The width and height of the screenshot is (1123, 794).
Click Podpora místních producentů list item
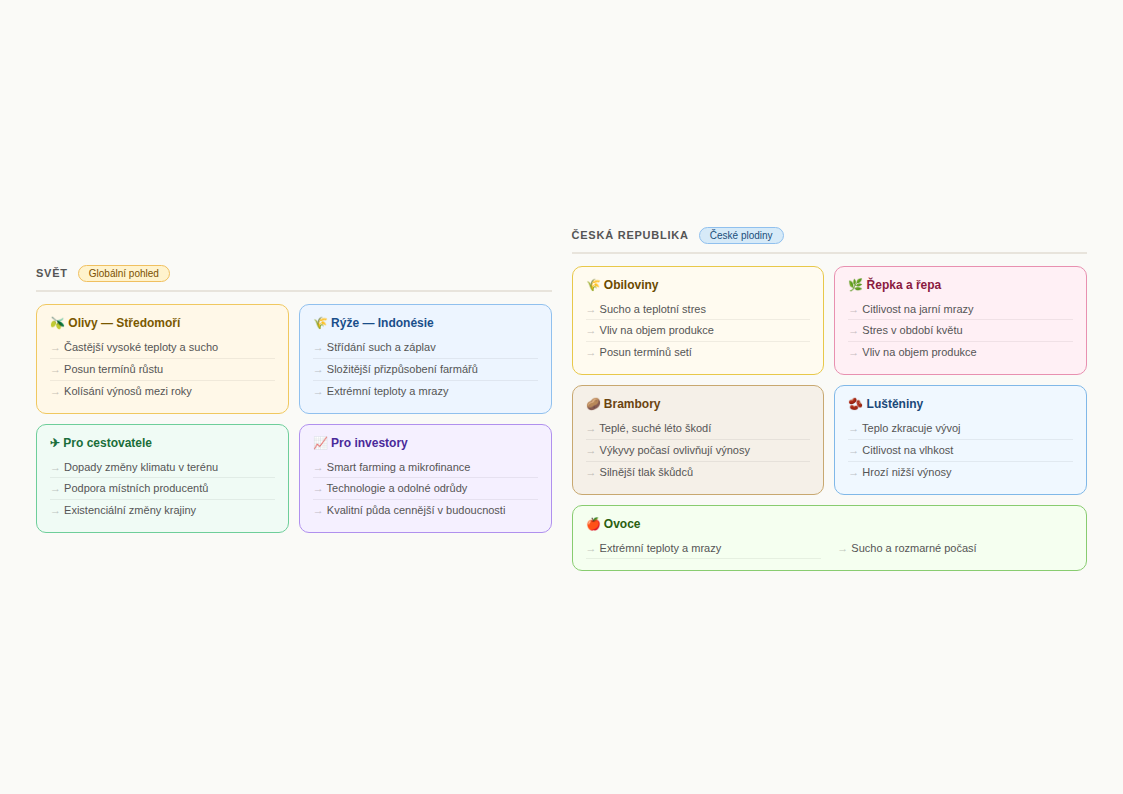(136, 488)
